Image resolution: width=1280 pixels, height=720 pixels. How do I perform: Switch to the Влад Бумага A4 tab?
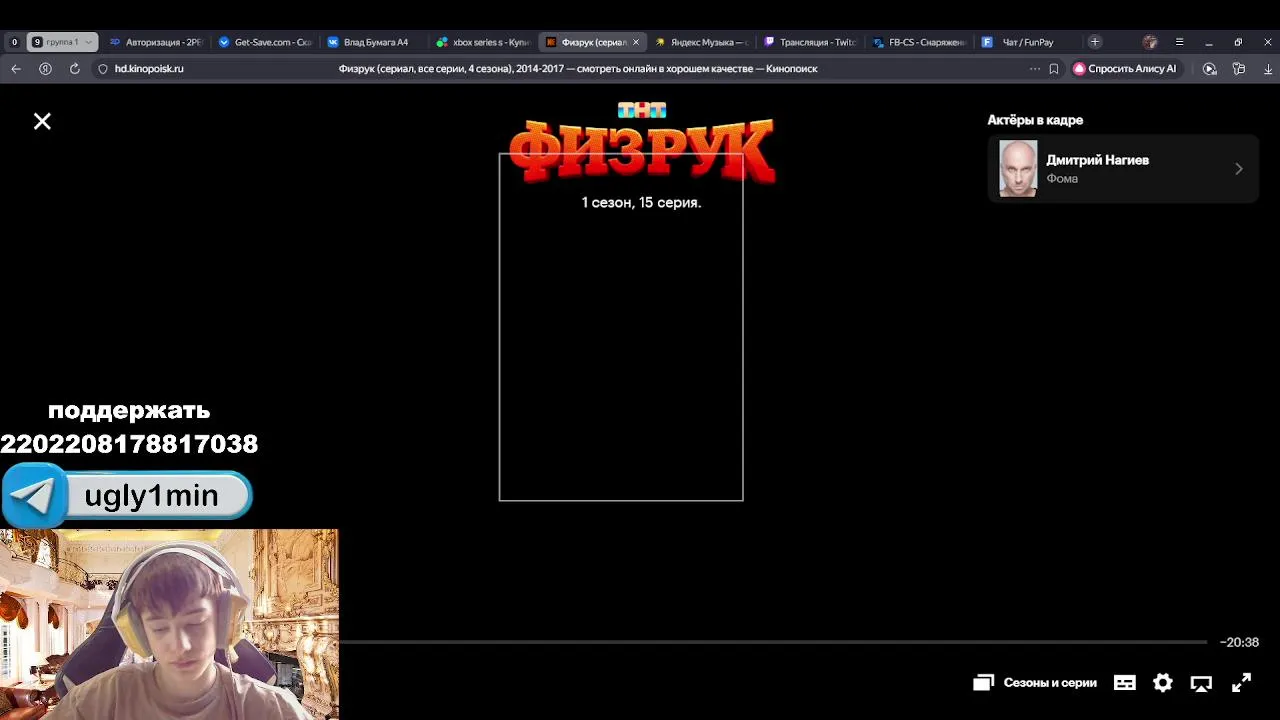click(x=373, y=42)
